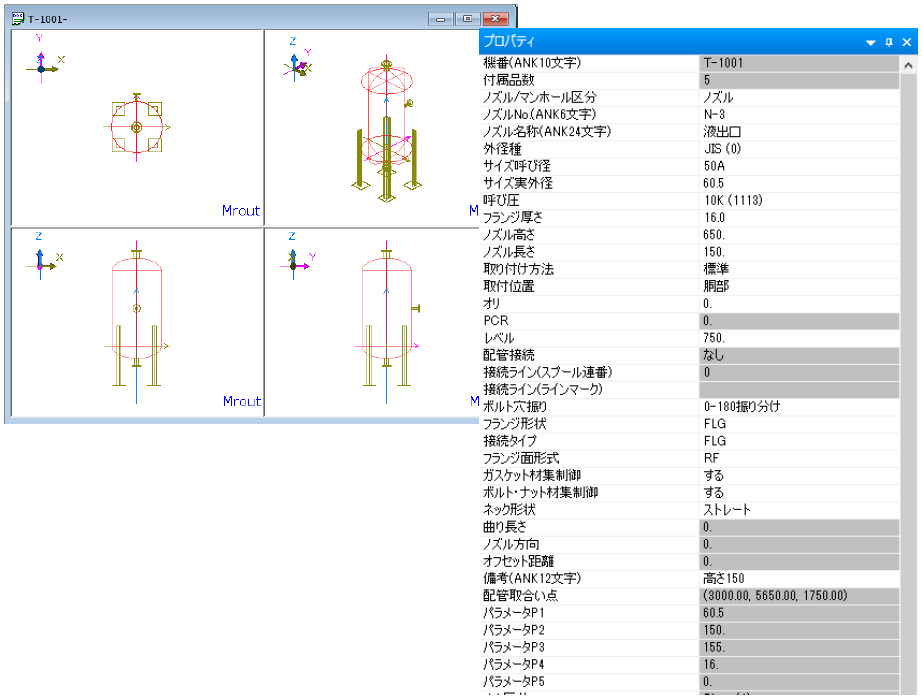
Task: Click the パラメータP5 property row
Action: click(689, 682)
